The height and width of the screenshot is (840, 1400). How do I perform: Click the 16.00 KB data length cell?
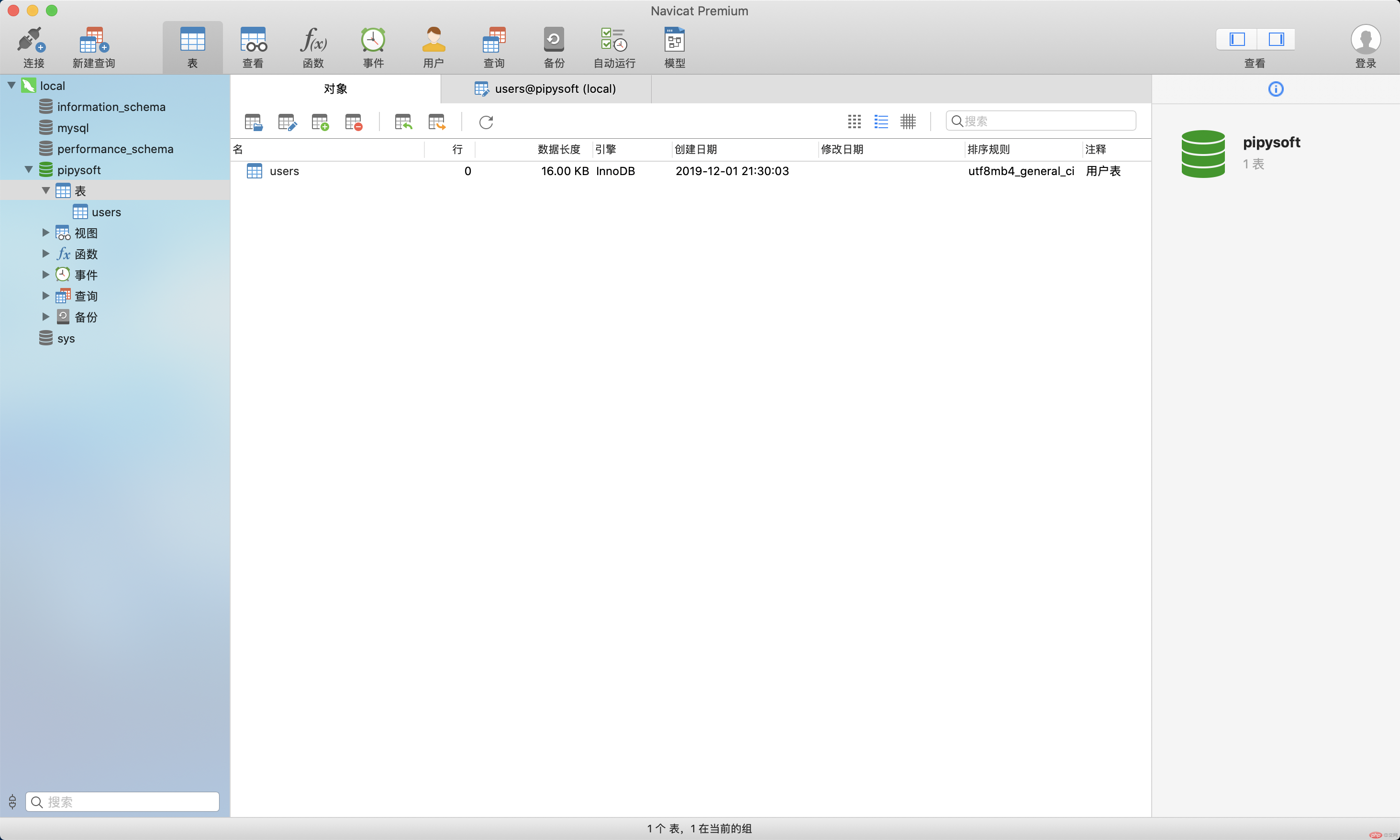click(565, 171)
